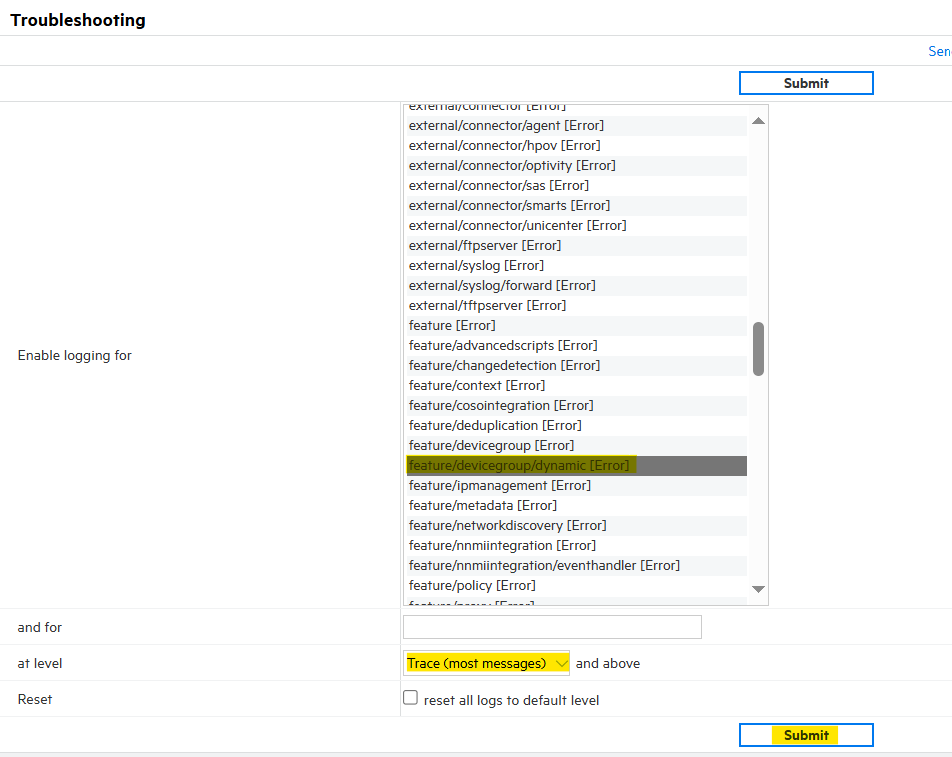Click the list scroll down arrow

[758, 589]
